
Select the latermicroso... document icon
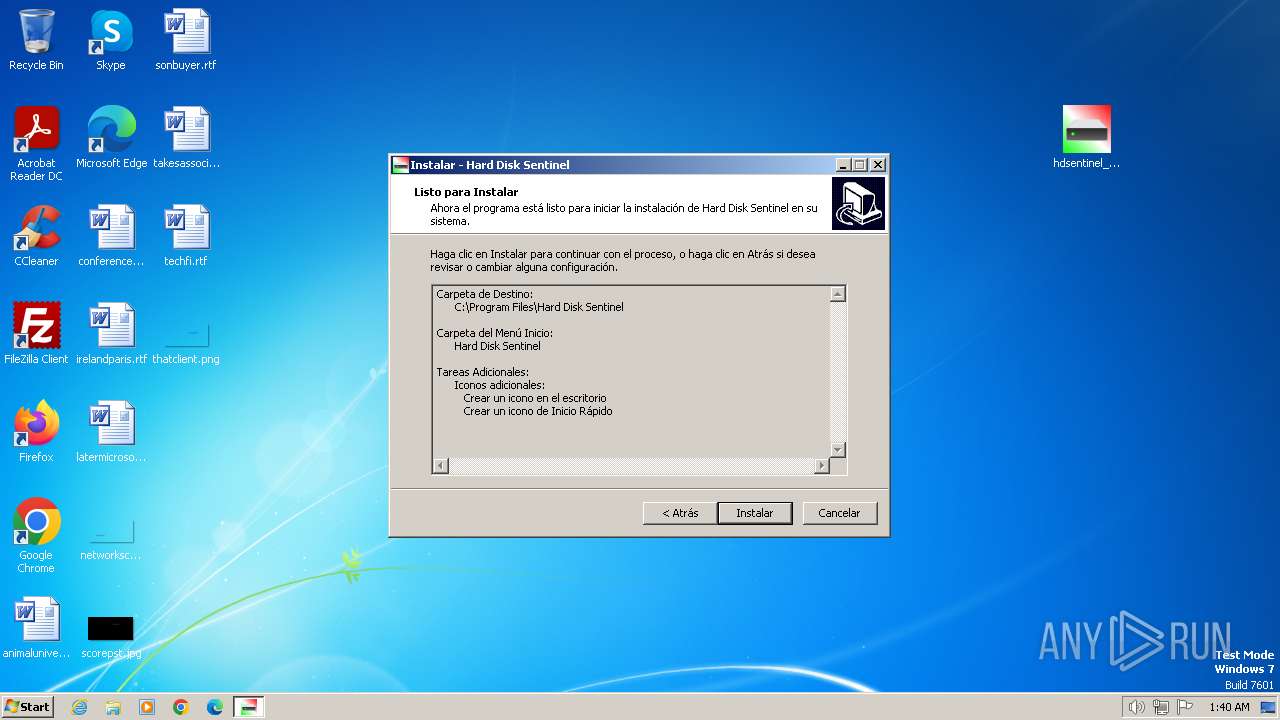click(x=111, y=432)
